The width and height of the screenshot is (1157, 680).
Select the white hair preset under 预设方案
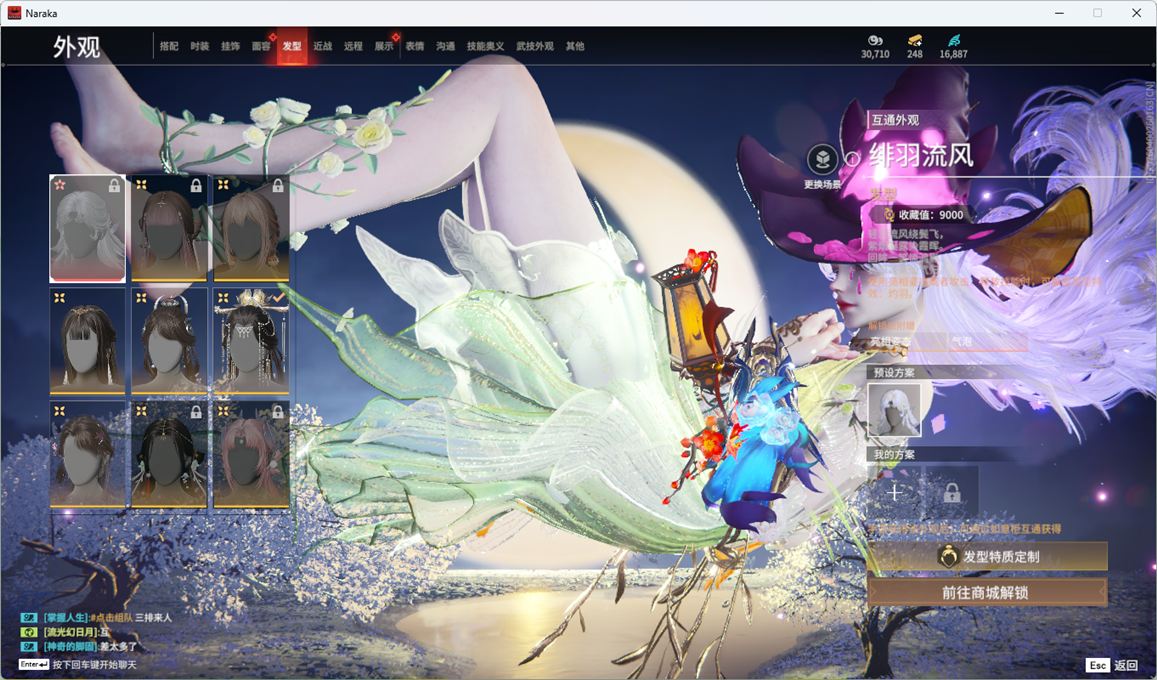[894, 410]
